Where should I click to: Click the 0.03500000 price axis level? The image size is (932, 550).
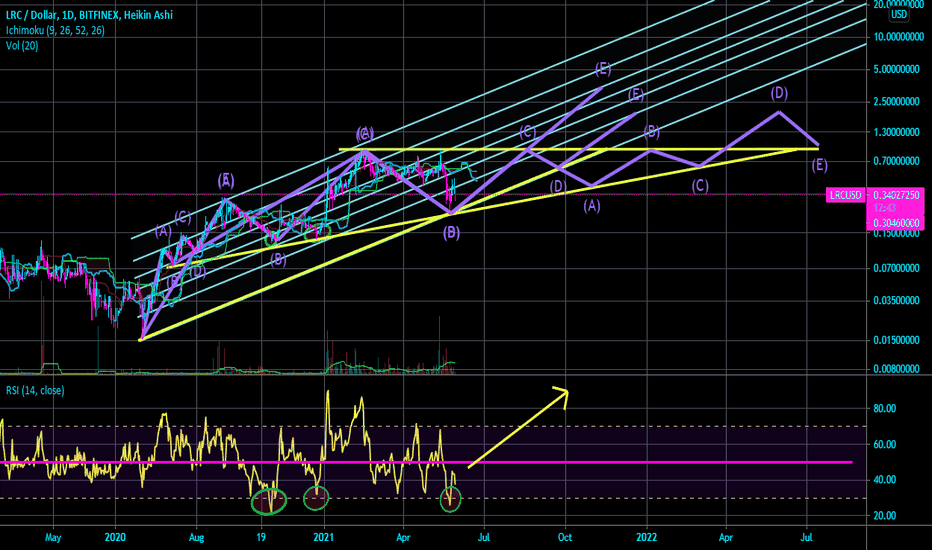pyautogui.click(x=896, y=300)
